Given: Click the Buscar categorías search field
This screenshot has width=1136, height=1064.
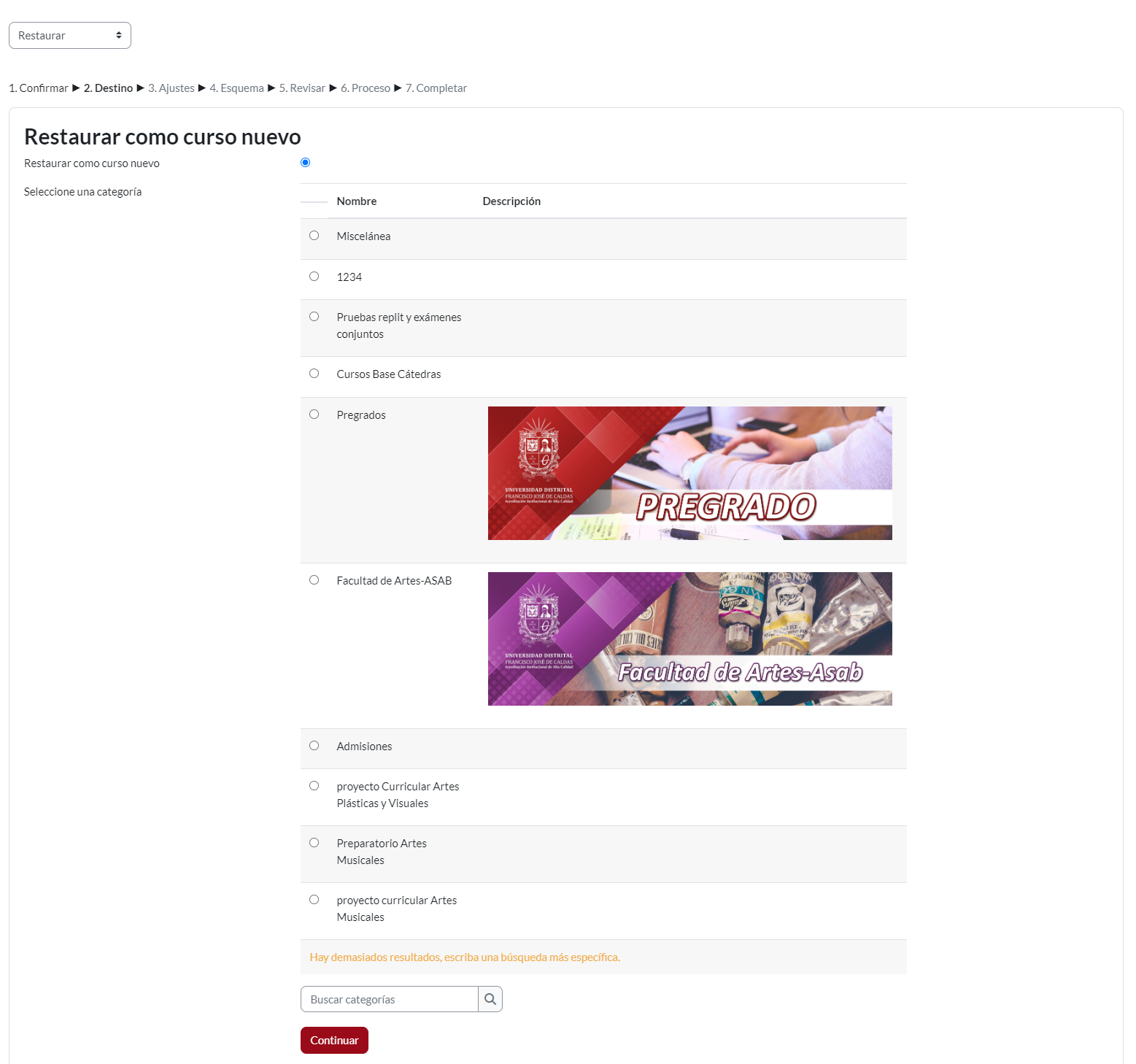Looking at the screenshot, I should (390, 999).
